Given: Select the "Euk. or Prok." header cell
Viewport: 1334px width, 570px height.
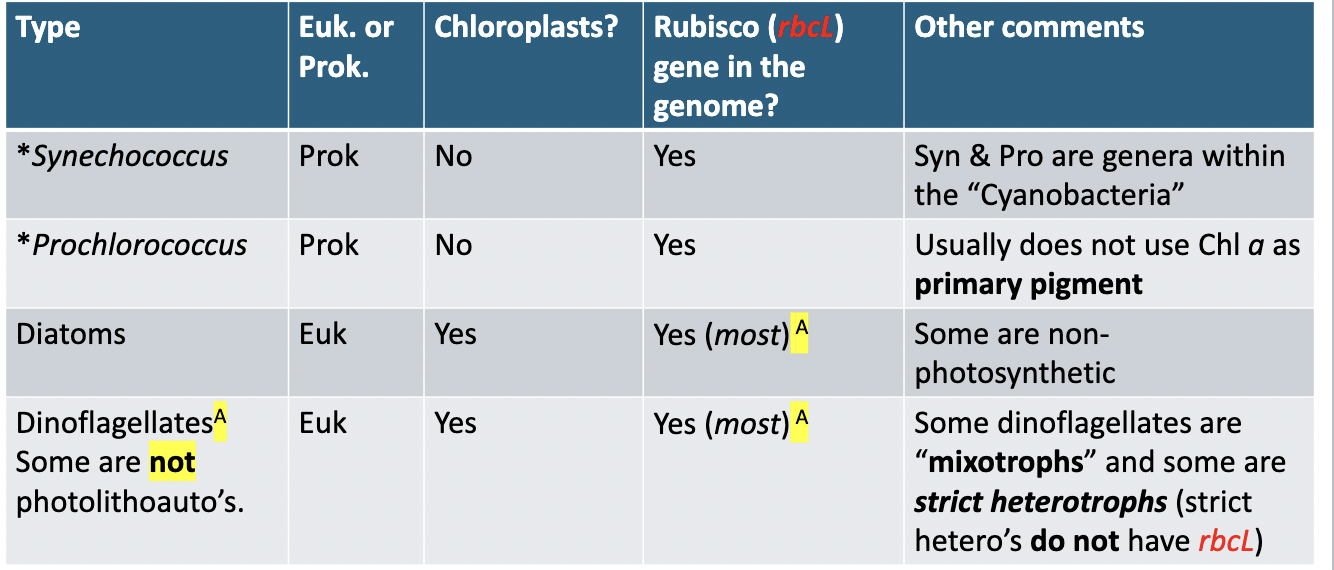Looking at the screenshot, I should (x=346, y=47).
